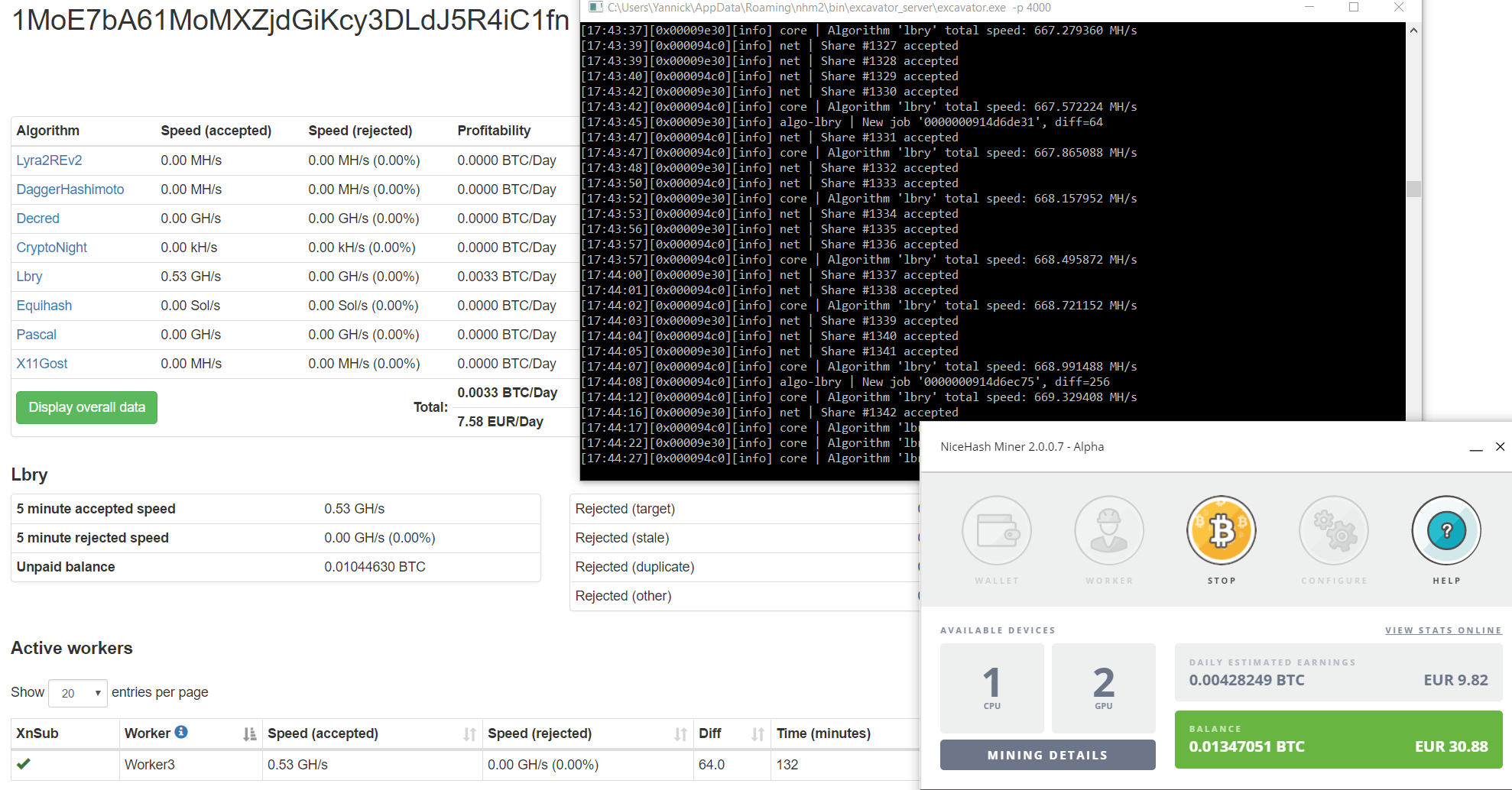Click the Active workers heading
The height and width of the screenshot is (790, 1512).
pos(72,648)
